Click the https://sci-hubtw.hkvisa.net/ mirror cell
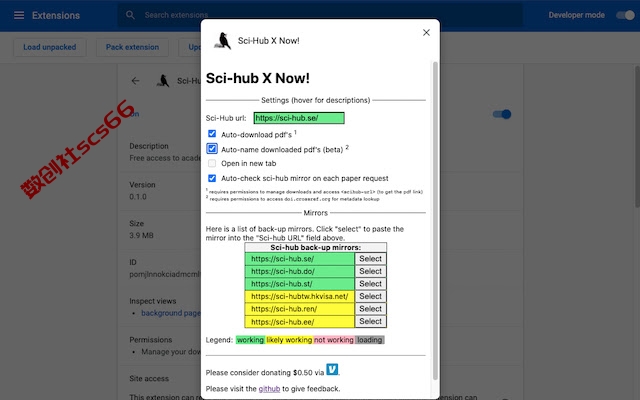640x400 pixels. click(300, 296)
